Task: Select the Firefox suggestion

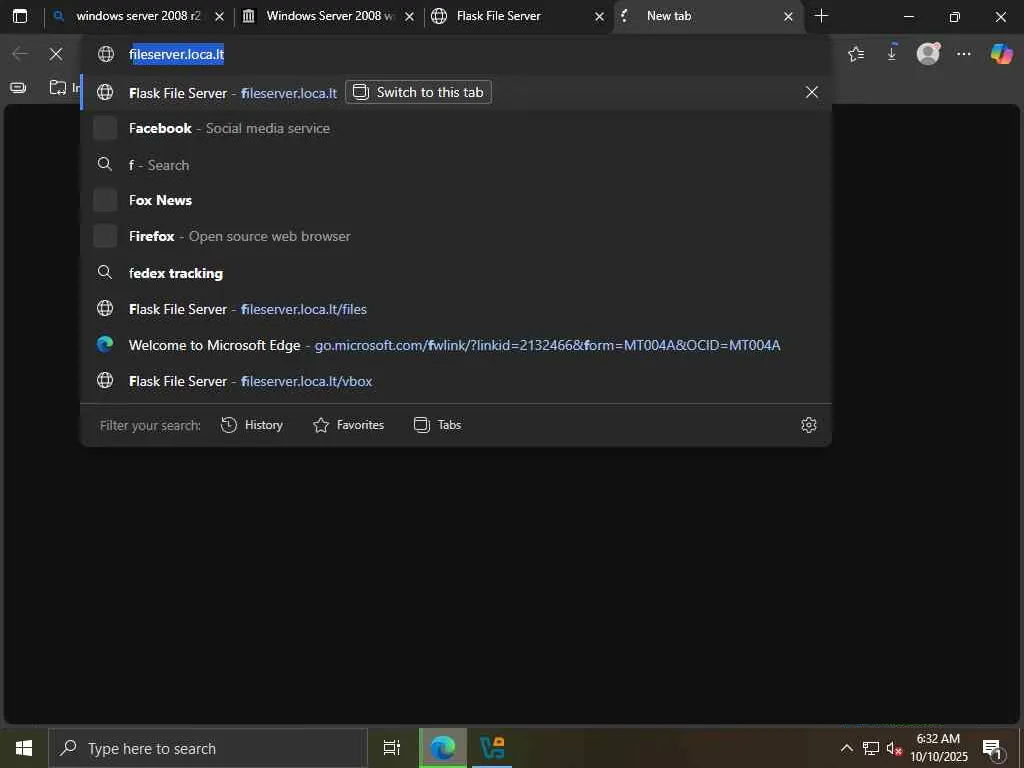Action: click(456, 236)
